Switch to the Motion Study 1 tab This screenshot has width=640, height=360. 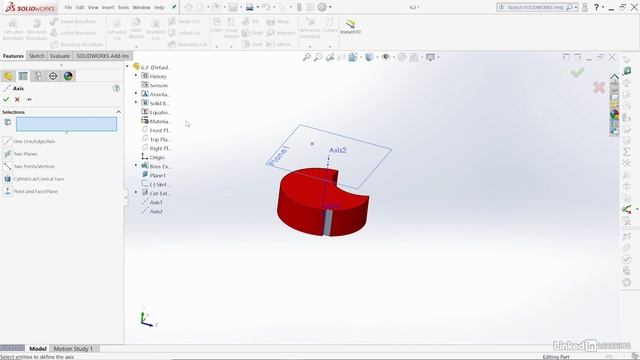click(73, 349)
